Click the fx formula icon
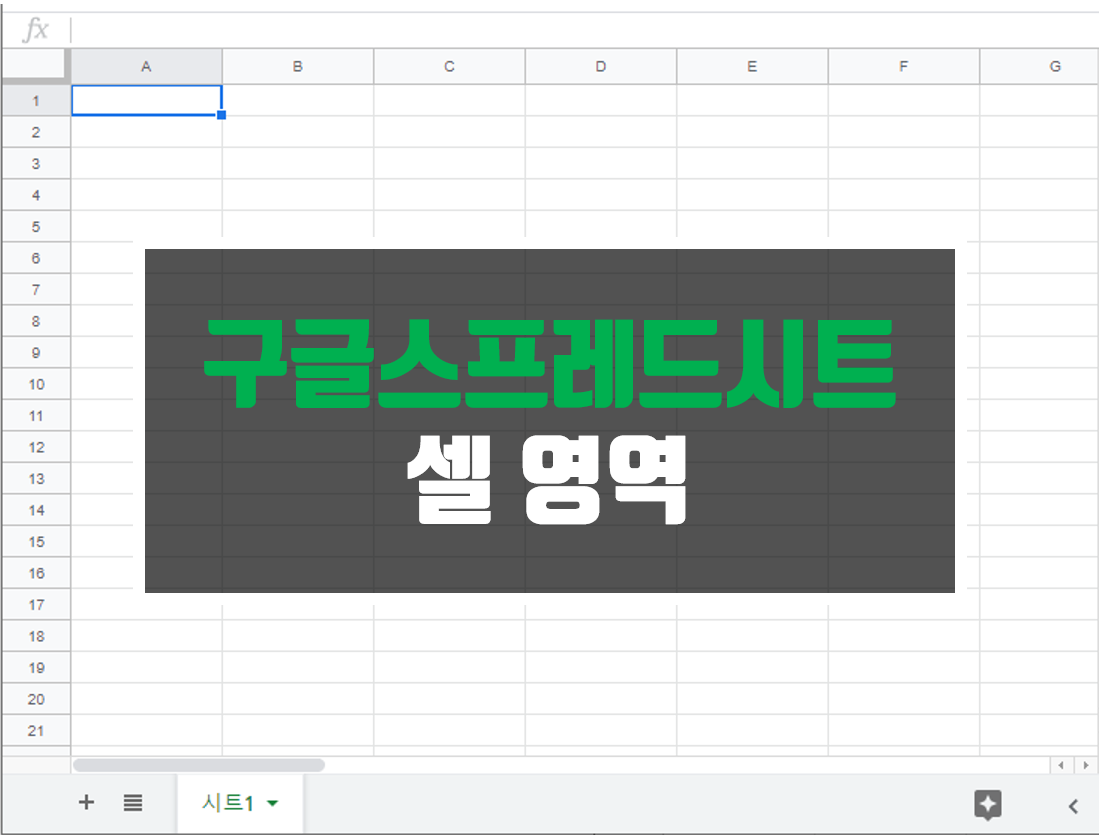 tap(36, 29)
